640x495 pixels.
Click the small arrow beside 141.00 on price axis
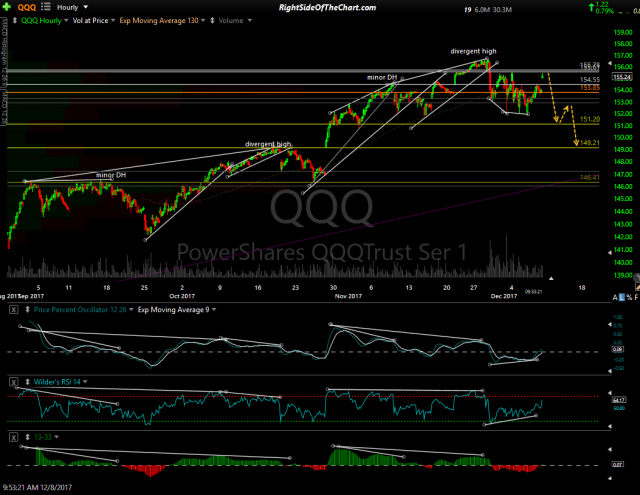point(610,253)
